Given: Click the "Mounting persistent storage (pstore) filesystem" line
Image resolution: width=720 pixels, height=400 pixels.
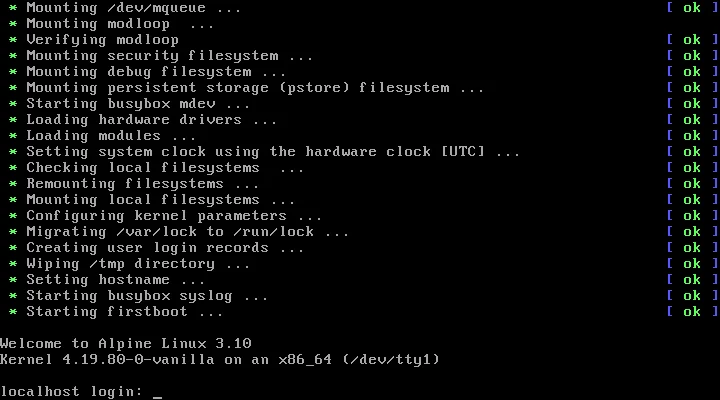Looking at the screenshot, I should click(255, 88).
